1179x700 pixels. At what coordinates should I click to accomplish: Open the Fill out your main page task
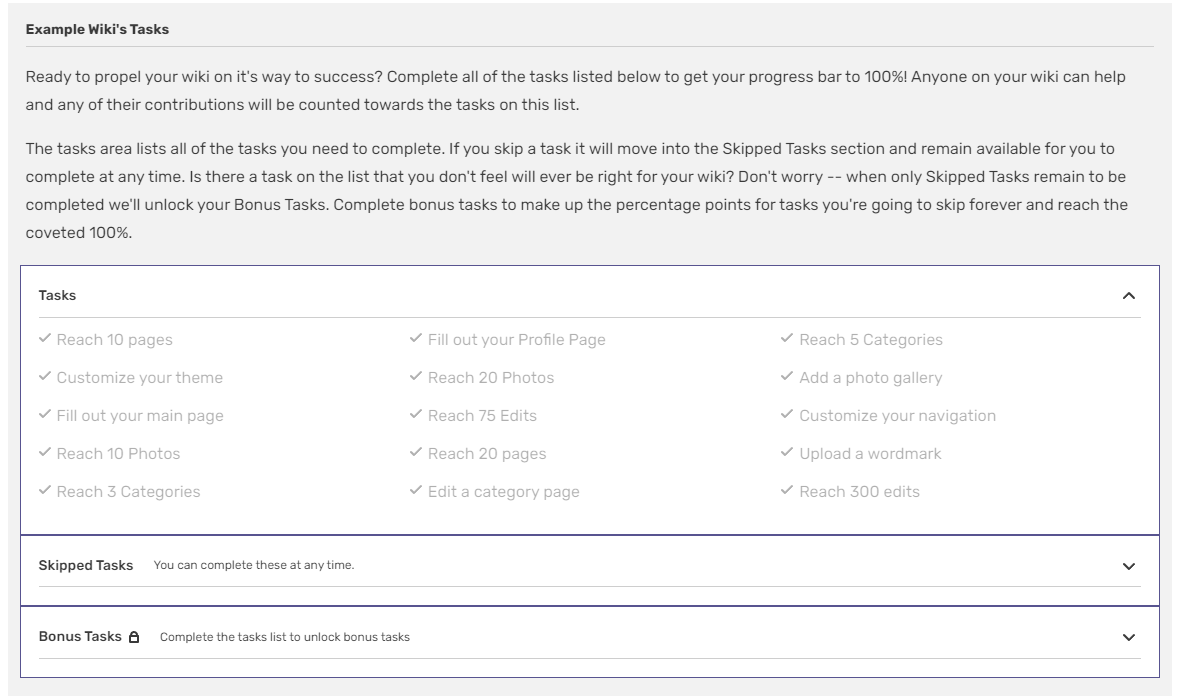point(140,416)
